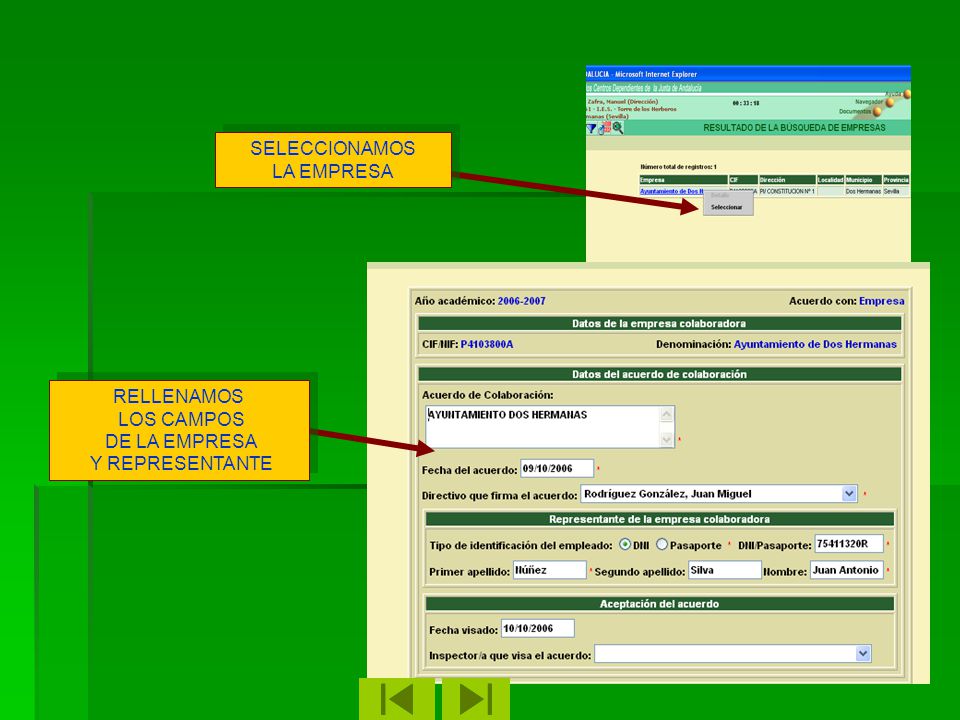This screenshot has height=720, width=960.
Task: Click the 'Representante de la empresa colaboradora' header
Action: click(659, 519)
